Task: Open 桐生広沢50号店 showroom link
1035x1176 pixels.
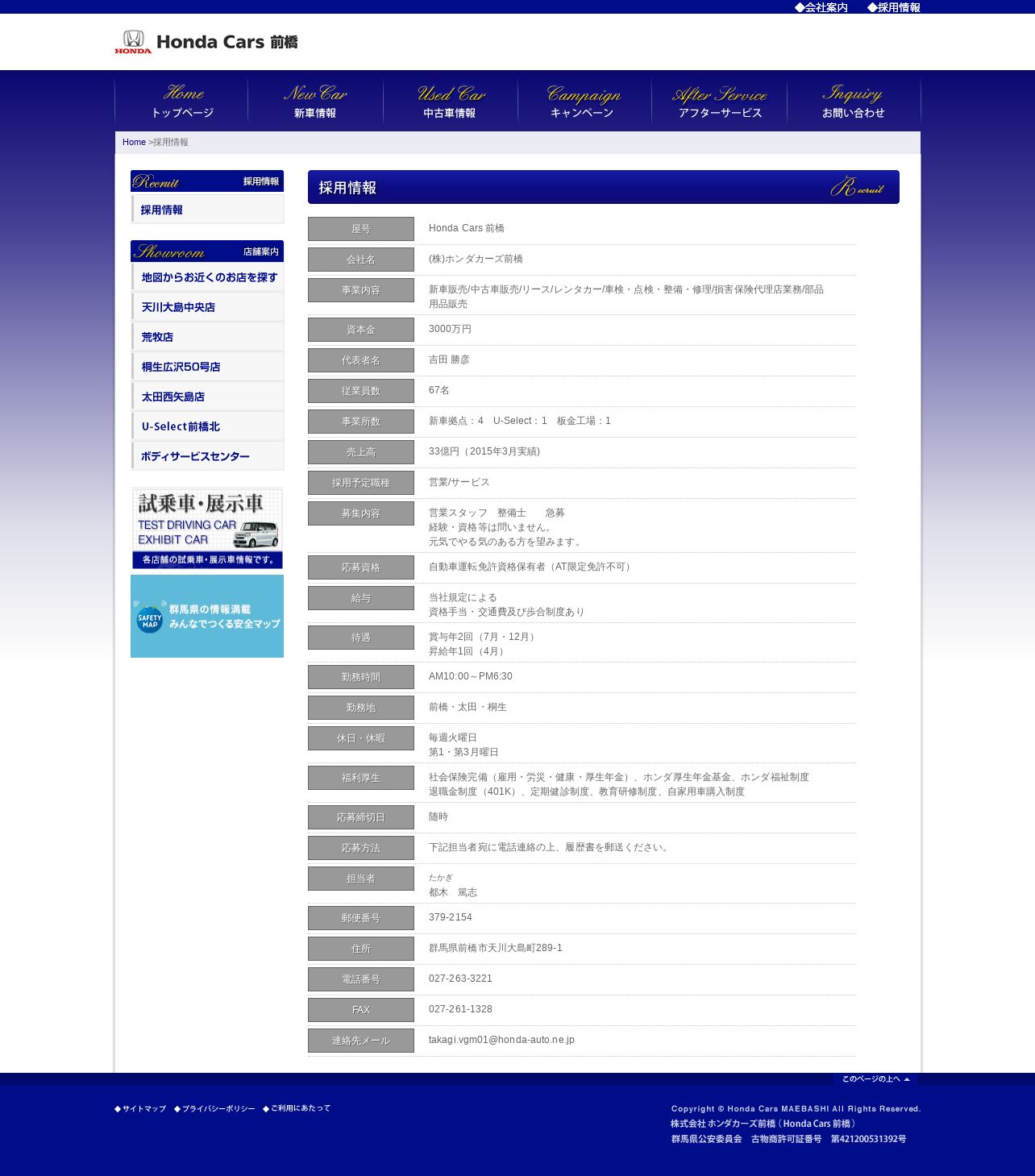Action: [207, 367]
